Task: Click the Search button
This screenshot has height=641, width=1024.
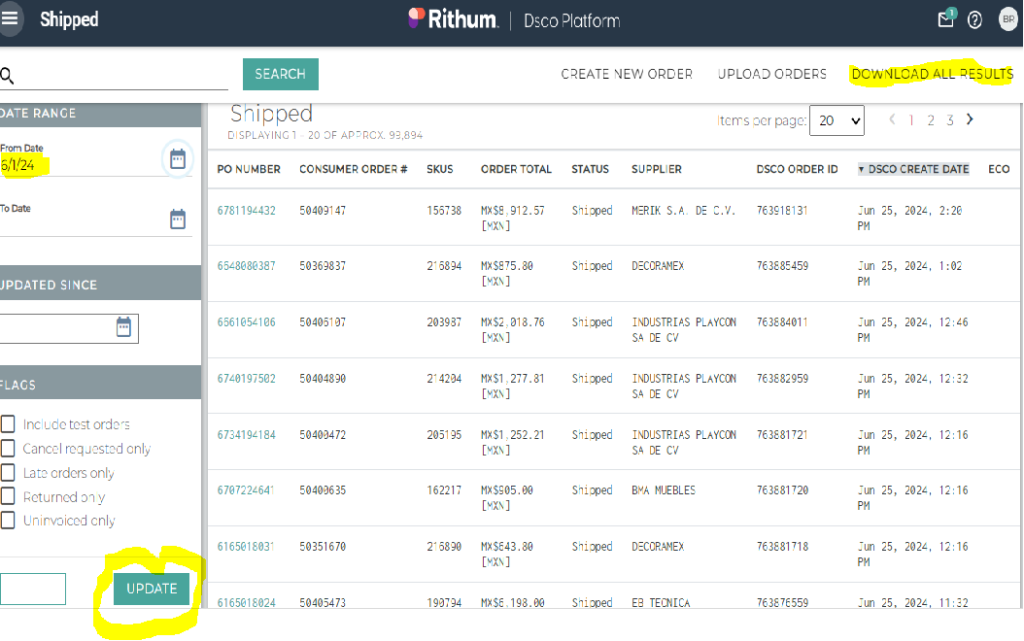Action: point(281,74)
